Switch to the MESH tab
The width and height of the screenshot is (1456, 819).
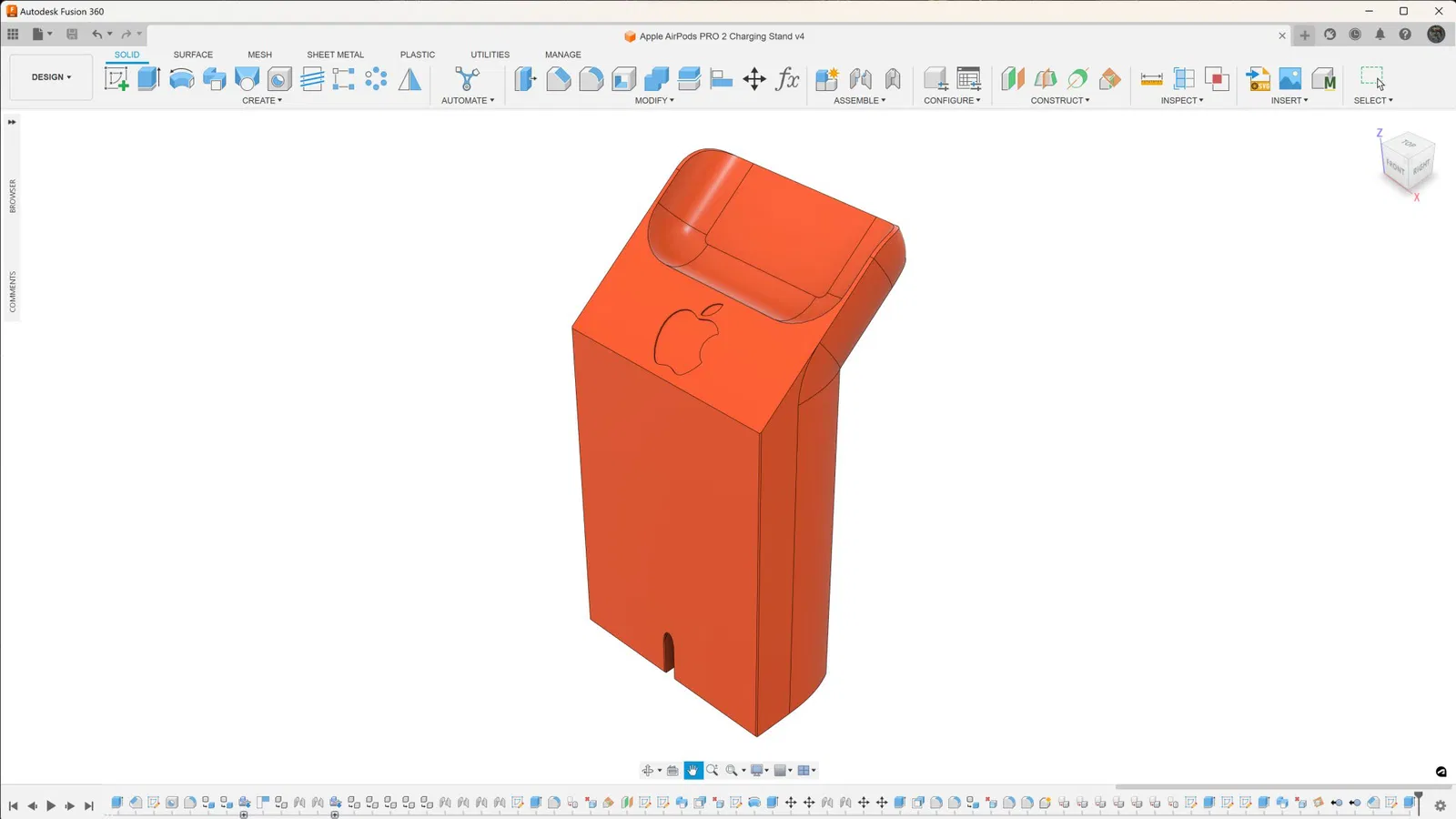click(x=259, y=55)
